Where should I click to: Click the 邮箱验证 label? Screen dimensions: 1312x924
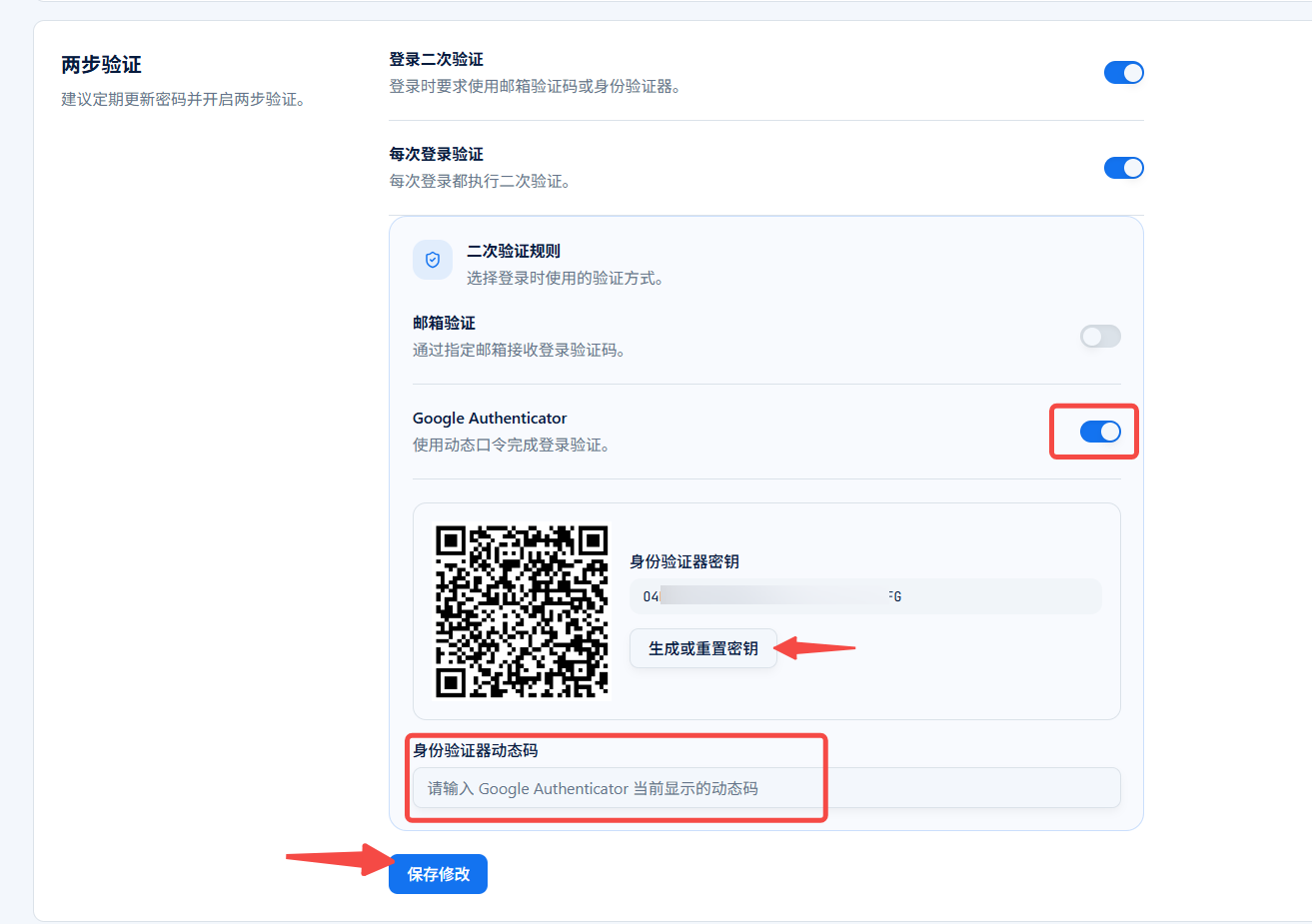(445, 324)
